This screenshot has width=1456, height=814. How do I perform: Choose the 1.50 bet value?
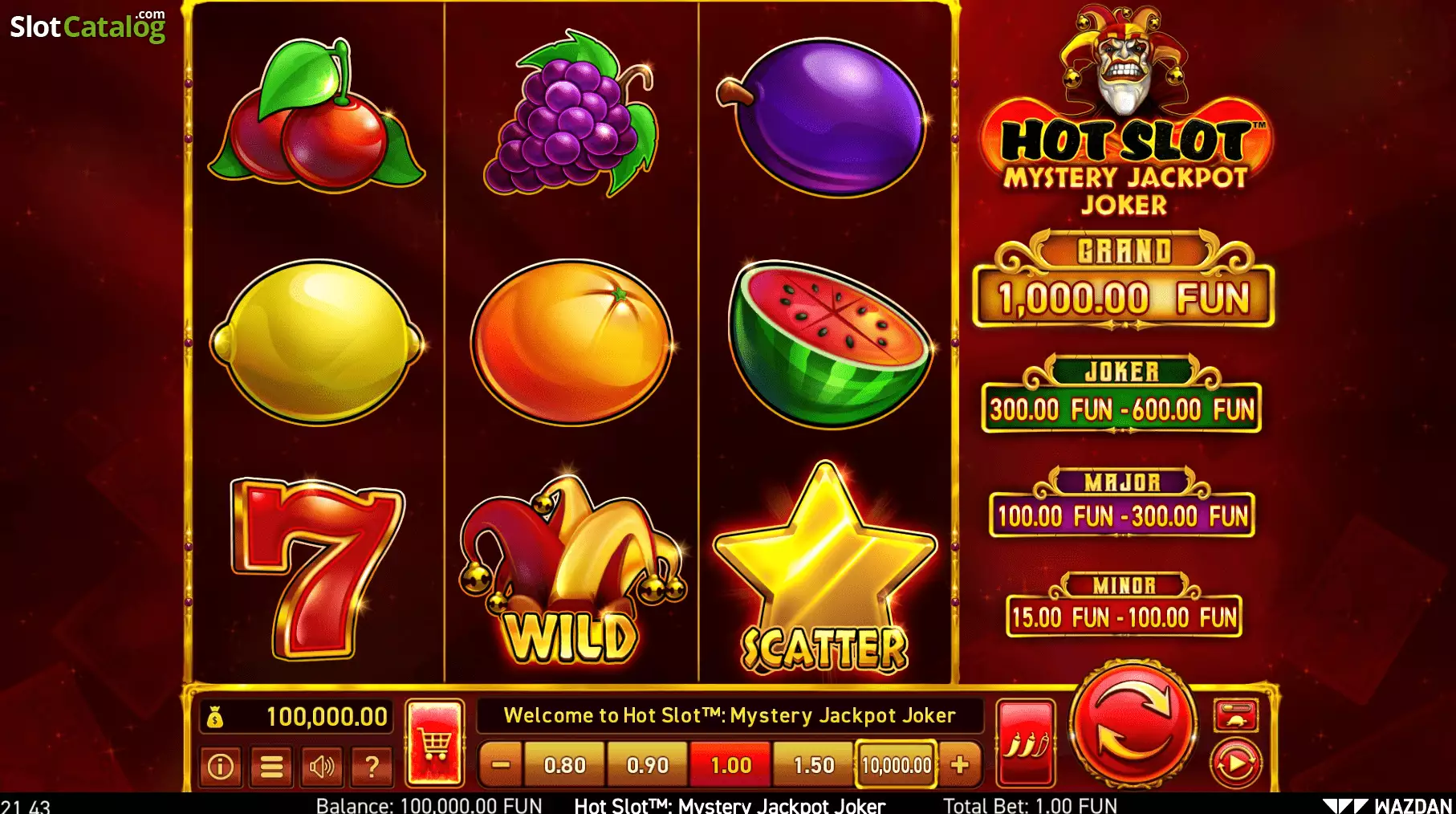(814, 765)
